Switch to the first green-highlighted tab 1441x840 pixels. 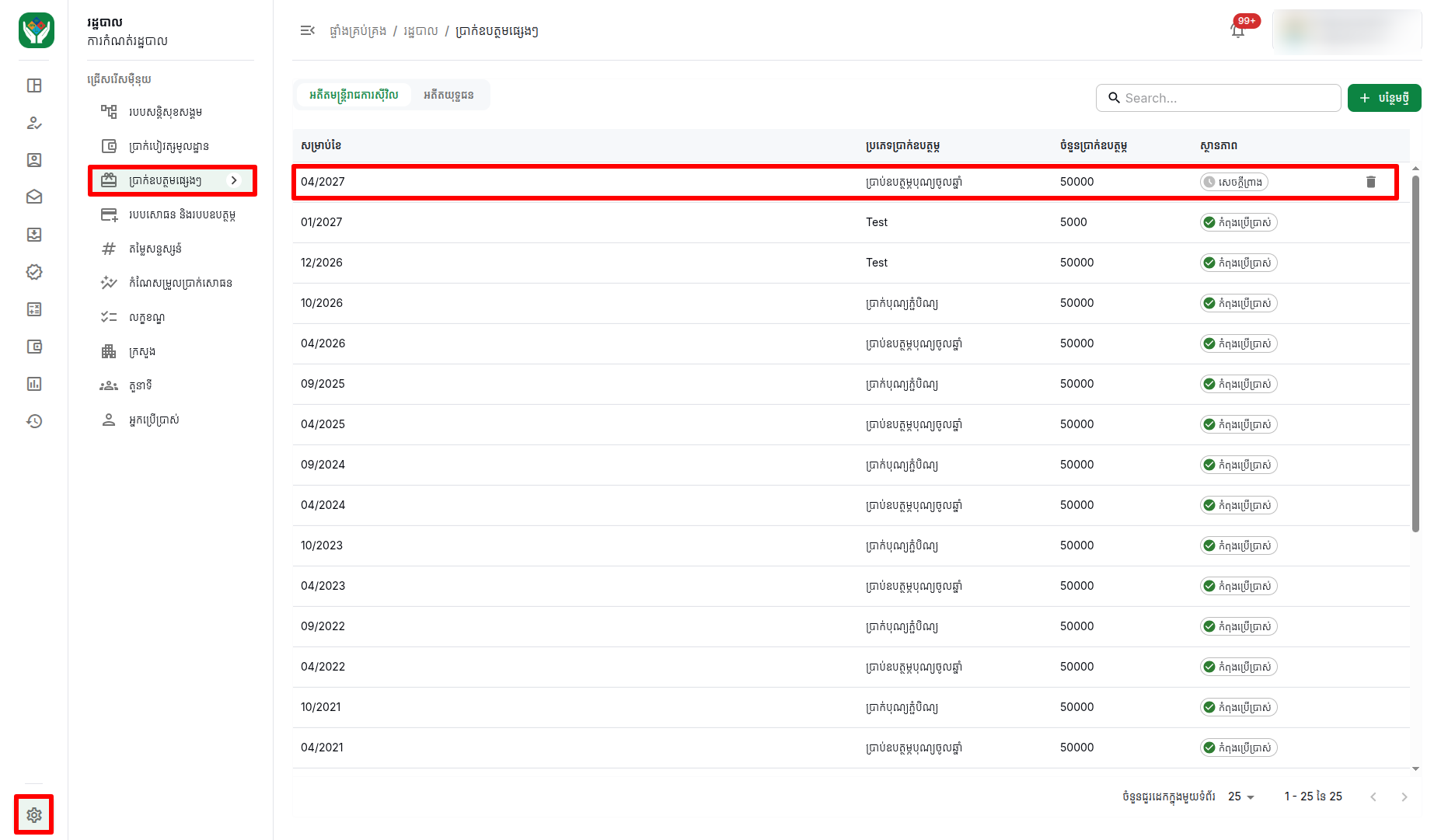(354, 95)
